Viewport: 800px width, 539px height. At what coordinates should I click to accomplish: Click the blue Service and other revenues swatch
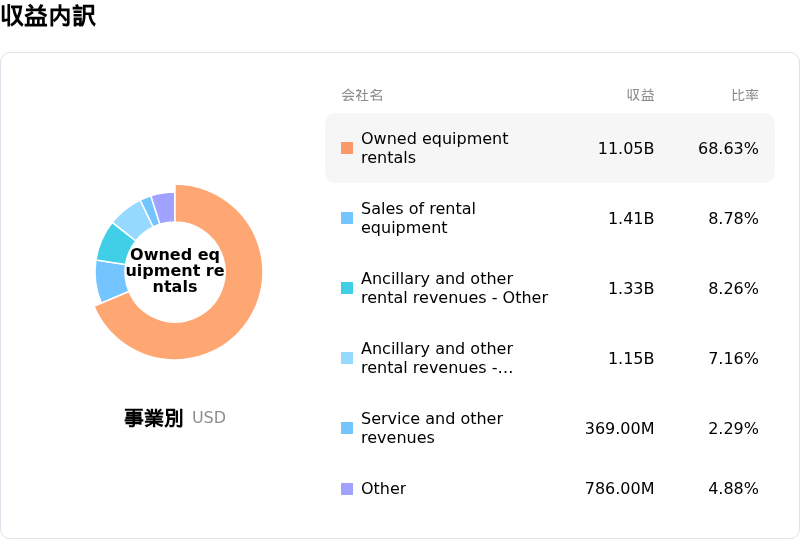click(347, 428)
